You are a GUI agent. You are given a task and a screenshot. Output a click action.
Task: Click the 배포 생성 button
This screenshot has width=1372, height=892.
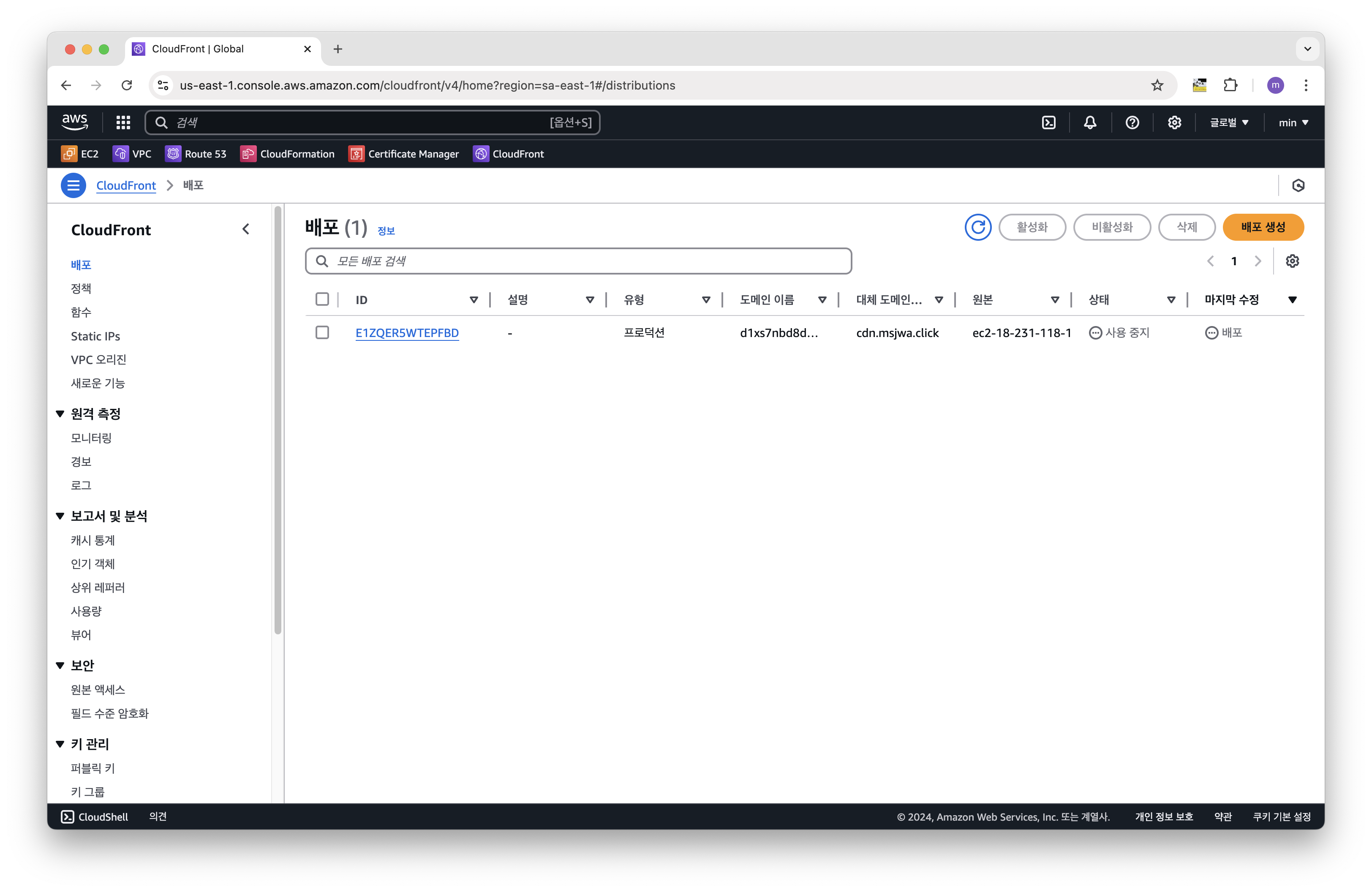click(1263, 227)
